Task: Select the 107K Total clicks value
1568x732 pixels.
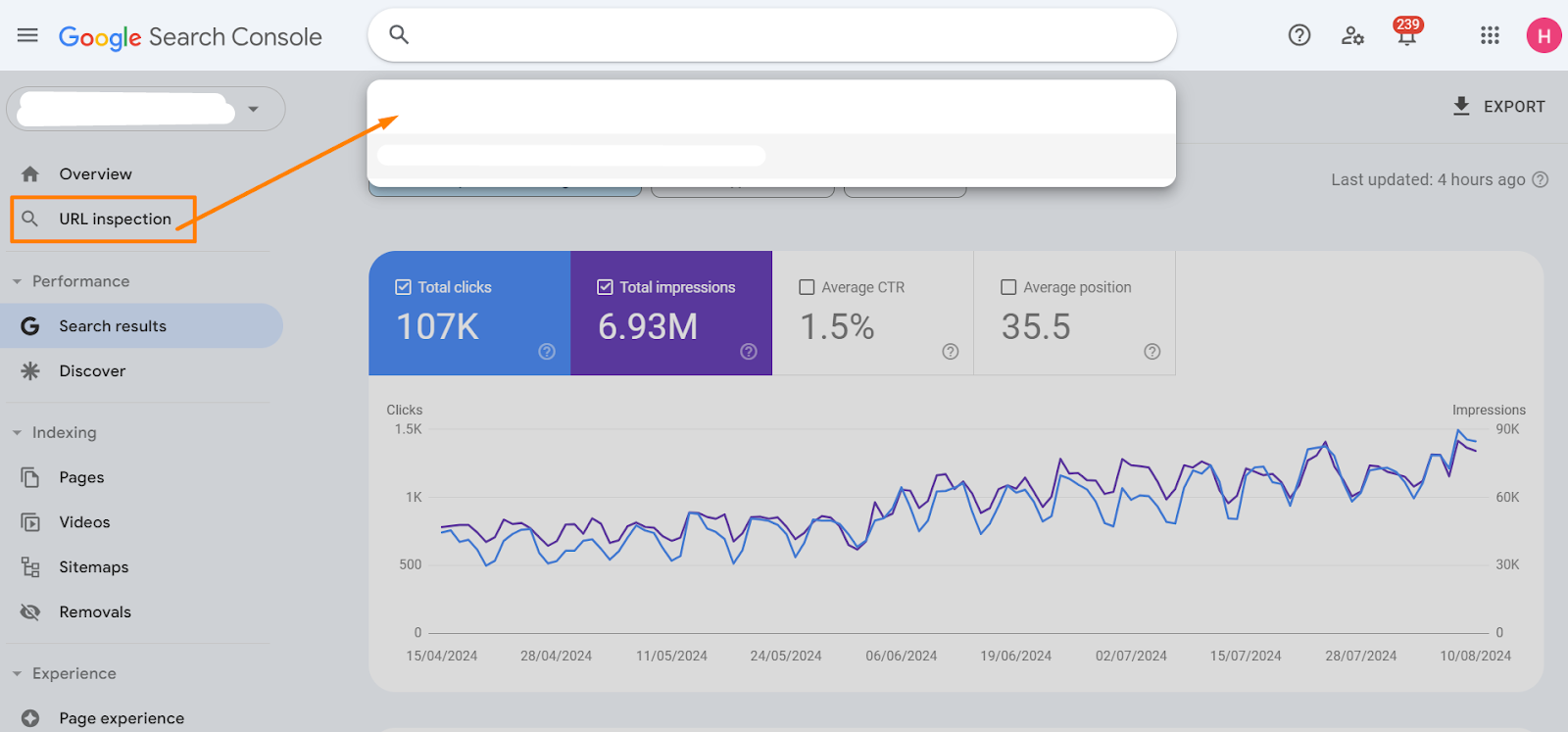Action: coord(437,326)
